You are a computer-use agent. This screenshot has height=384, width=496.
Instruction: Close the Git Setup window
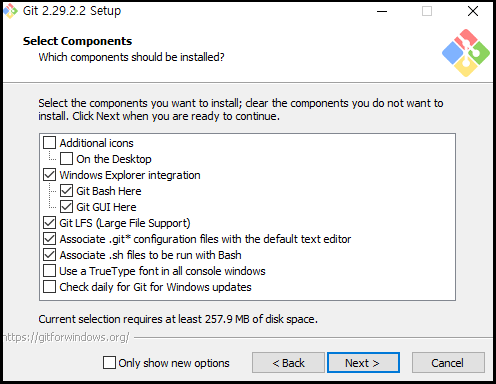[x=473, y=11]
